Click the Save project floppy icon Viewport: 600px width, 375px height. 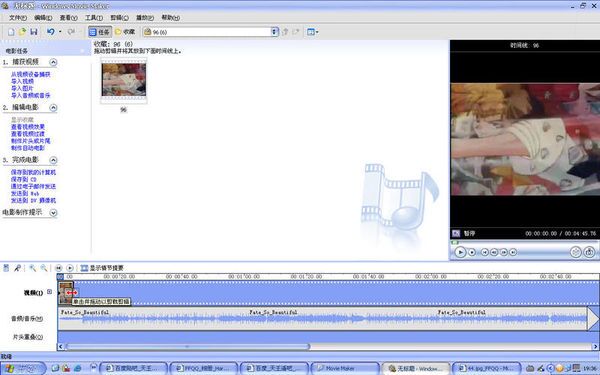click(x=34, y=32)
